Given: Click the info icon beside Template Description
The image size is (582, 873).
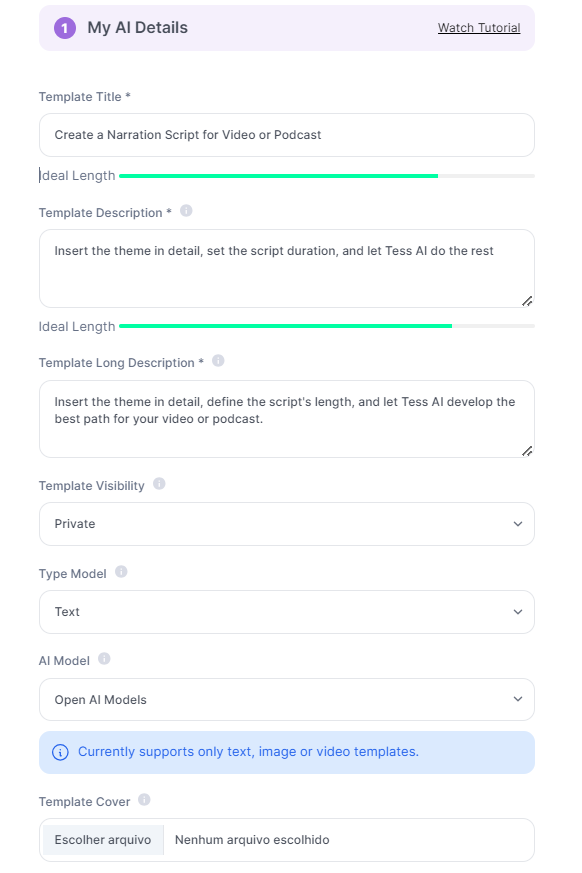Looking at the screenshot, I should point(186,211).
